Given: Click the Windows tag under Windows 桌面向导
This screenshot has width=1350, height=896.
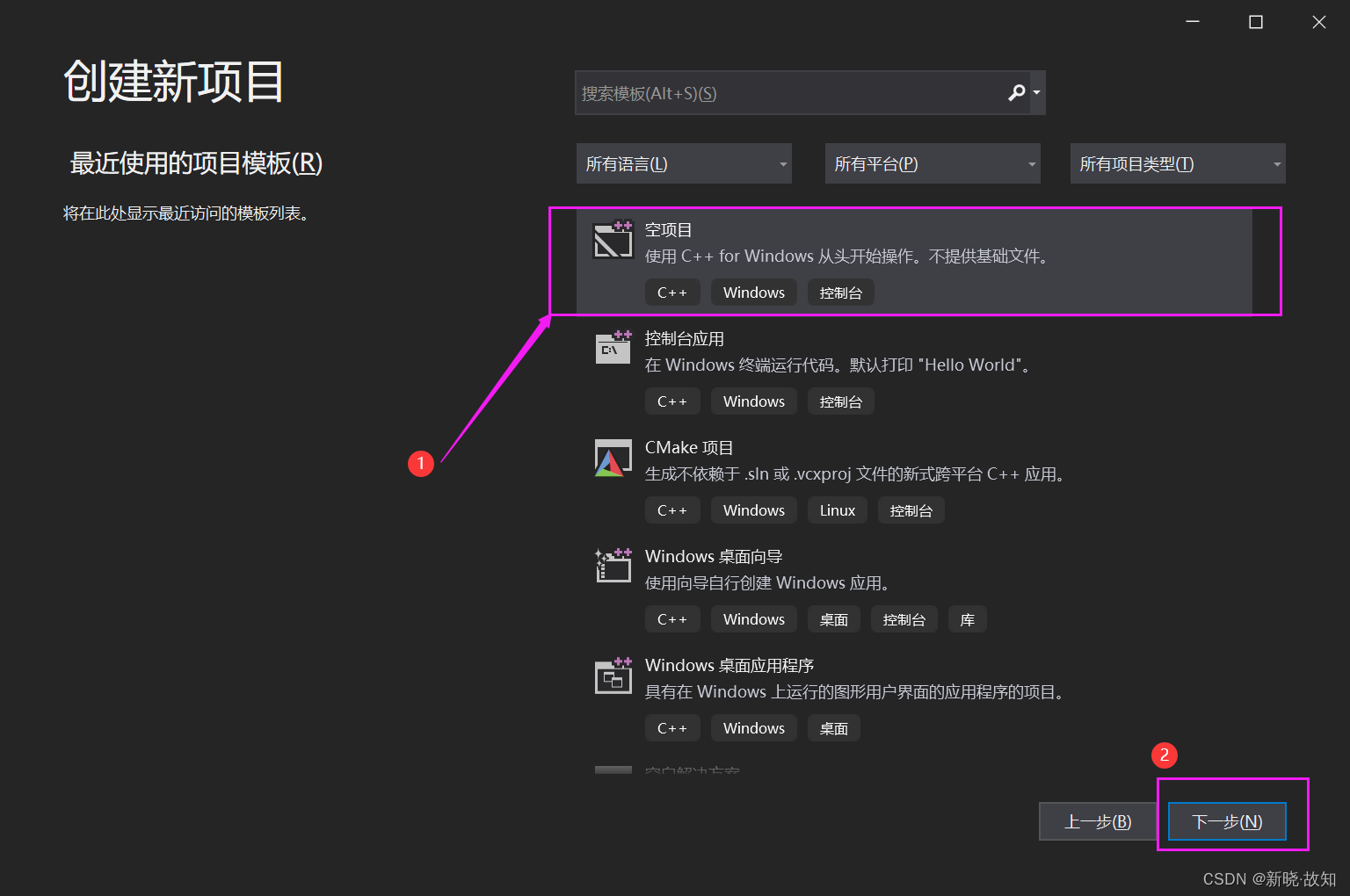Looking at the screenshot, I should coord(754,619).
